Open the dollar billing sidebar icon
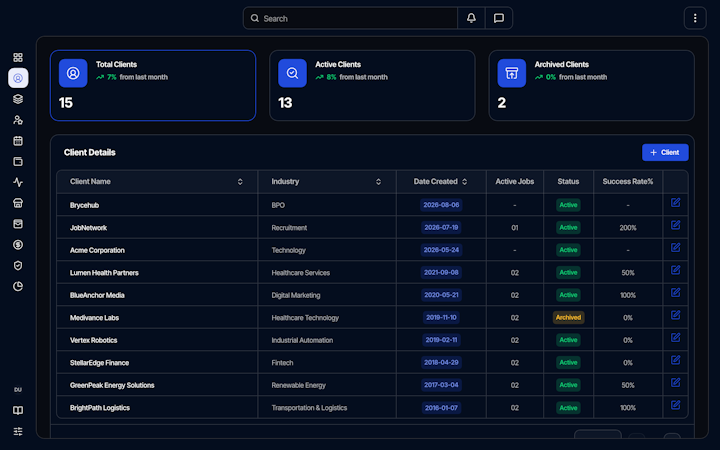The height and width of the screenshot is (450, 720). pos(18,245)
